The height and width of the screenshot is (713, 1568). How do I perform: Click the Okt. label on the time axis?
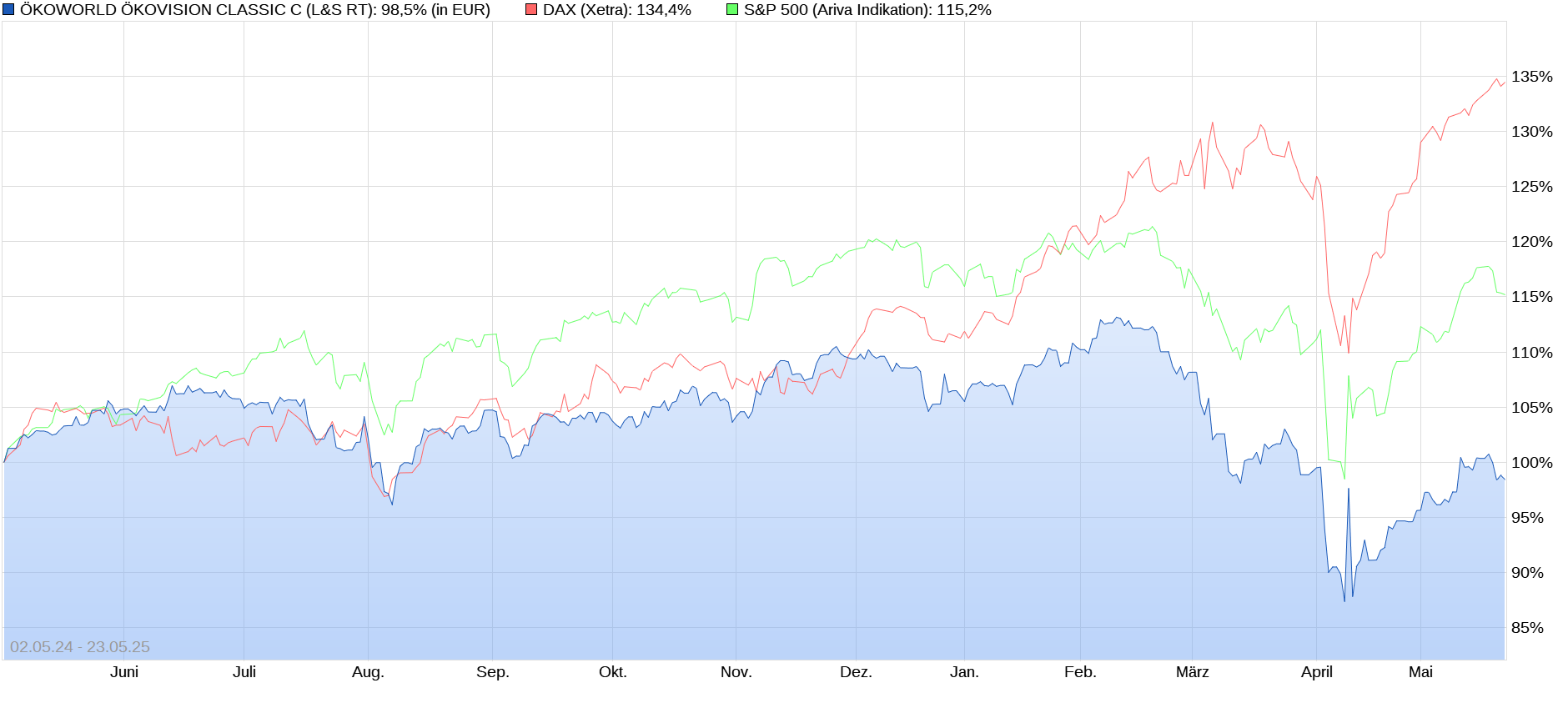point(613,672)
